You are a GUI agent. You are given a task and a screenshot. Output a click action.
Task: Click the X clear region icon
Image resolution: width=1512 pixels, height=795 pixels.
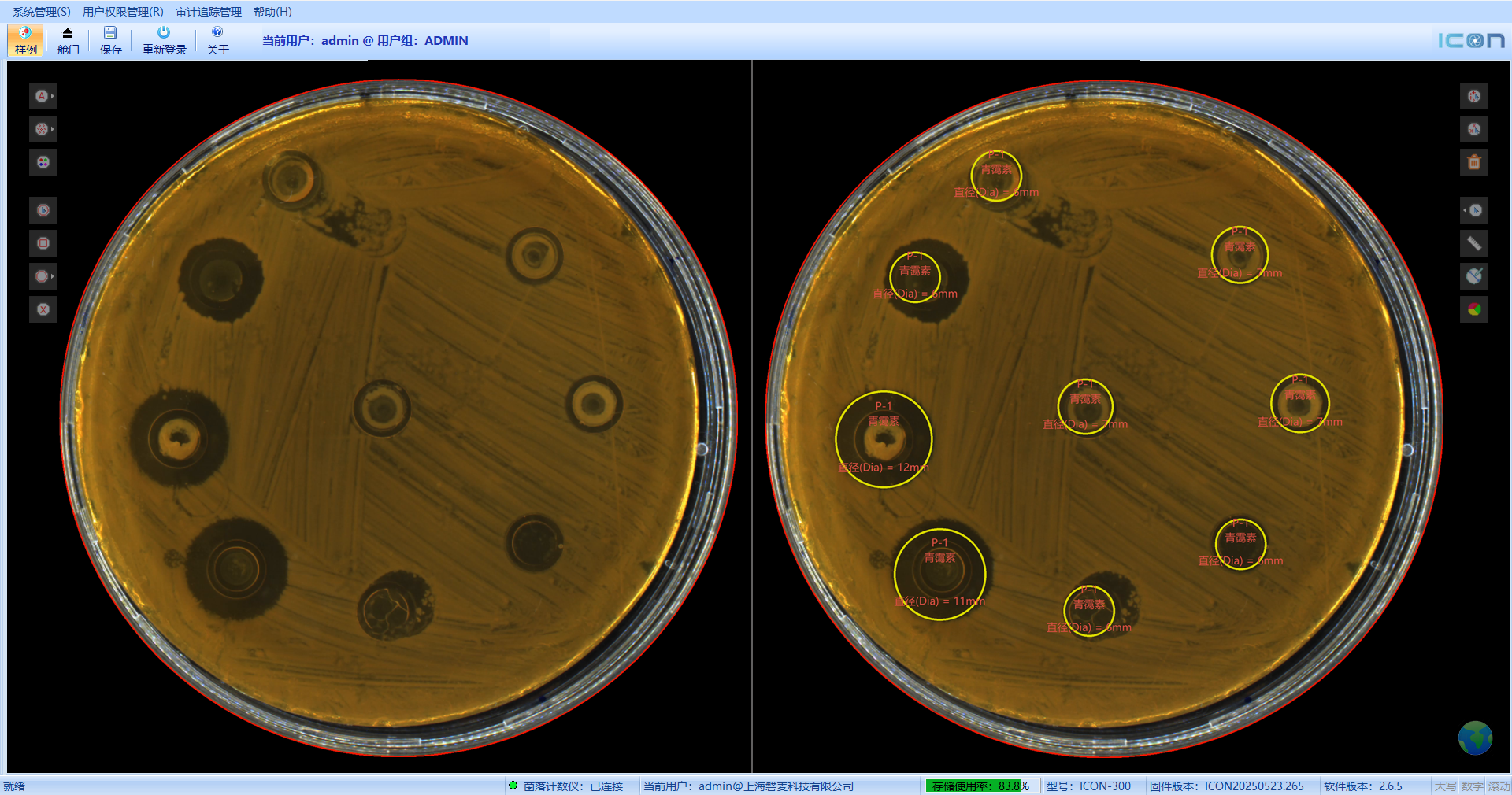tap(43, 309)
